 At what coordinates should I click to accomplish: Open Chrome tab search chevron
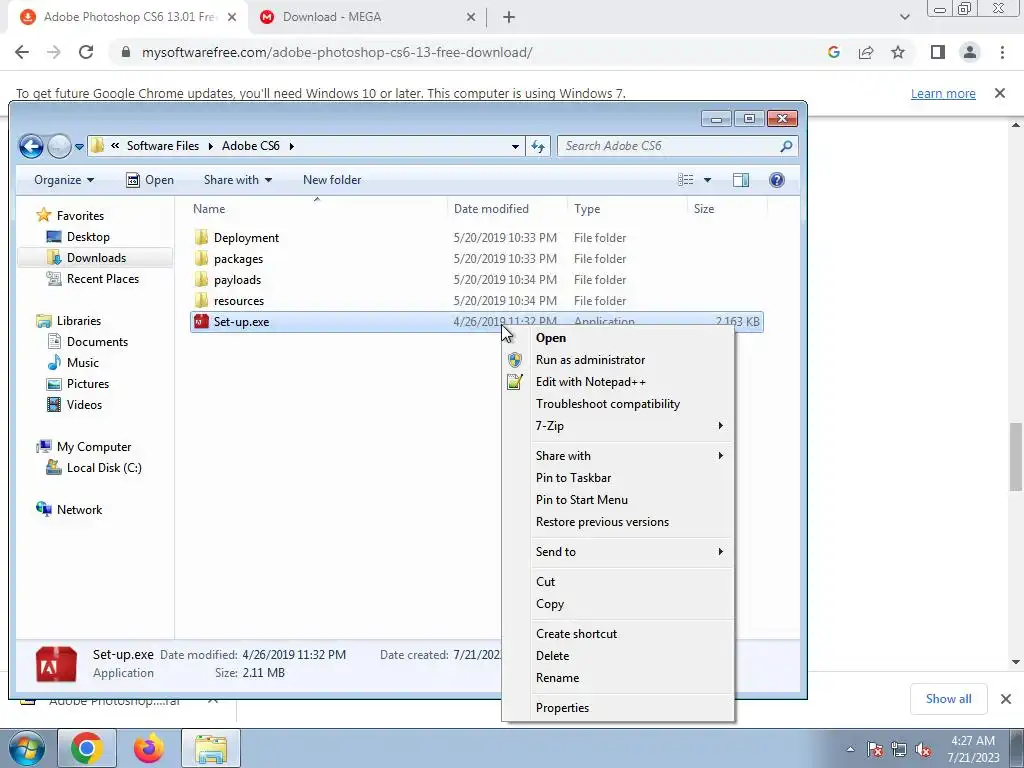pos(904,17)
